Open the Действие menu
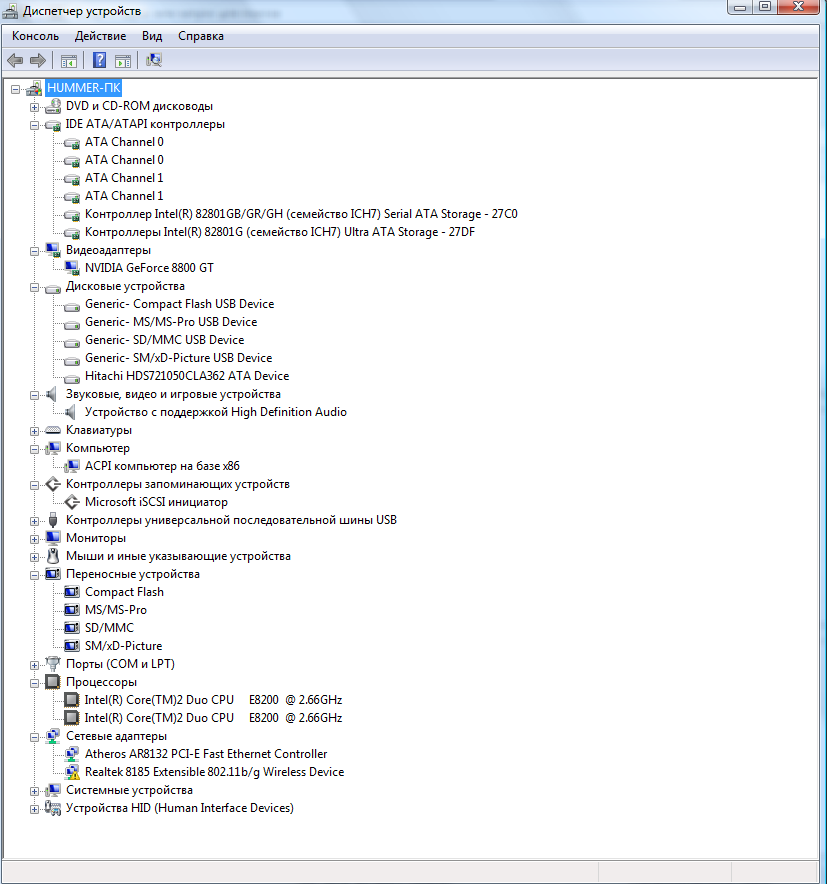The height and width of the screenshot is (884, 827). coord(100,36)
